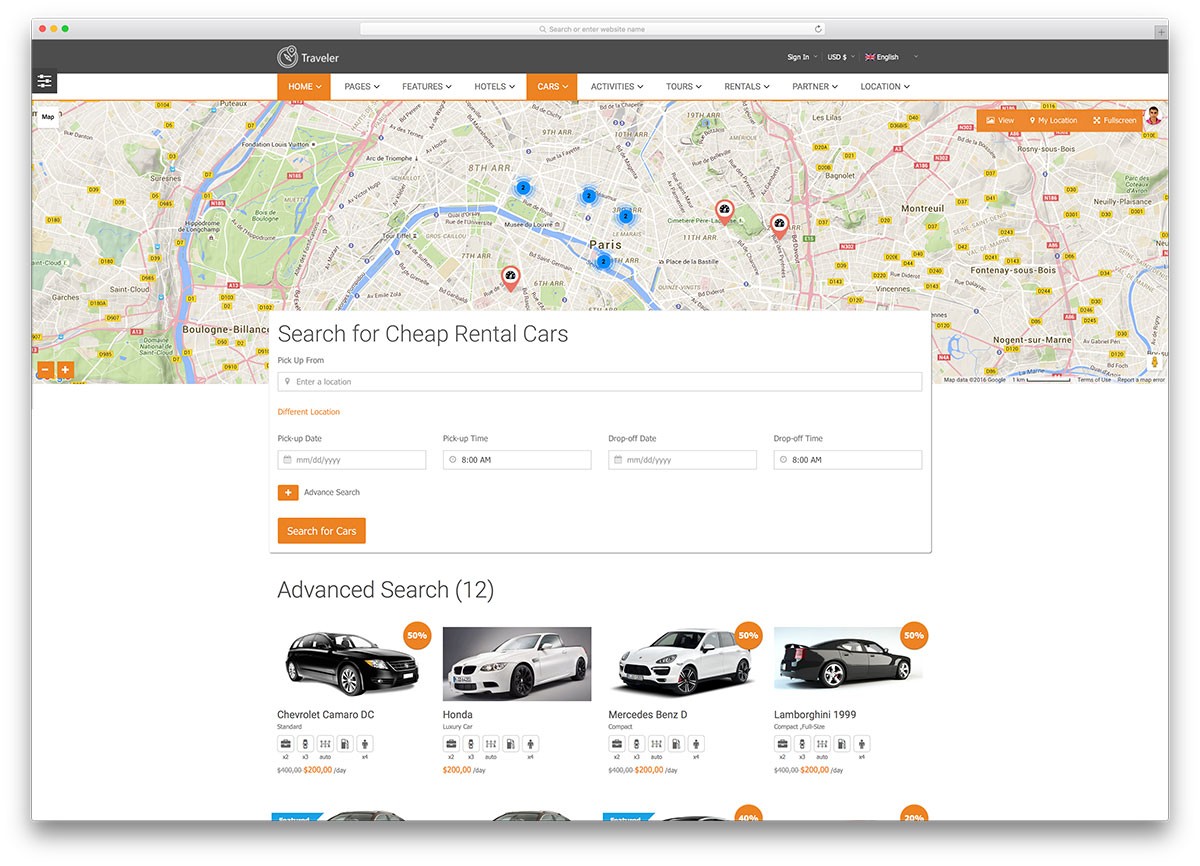Open the Drop-off Time dropdown
This screenshot has height=866, width=1200.
point(848,460)
